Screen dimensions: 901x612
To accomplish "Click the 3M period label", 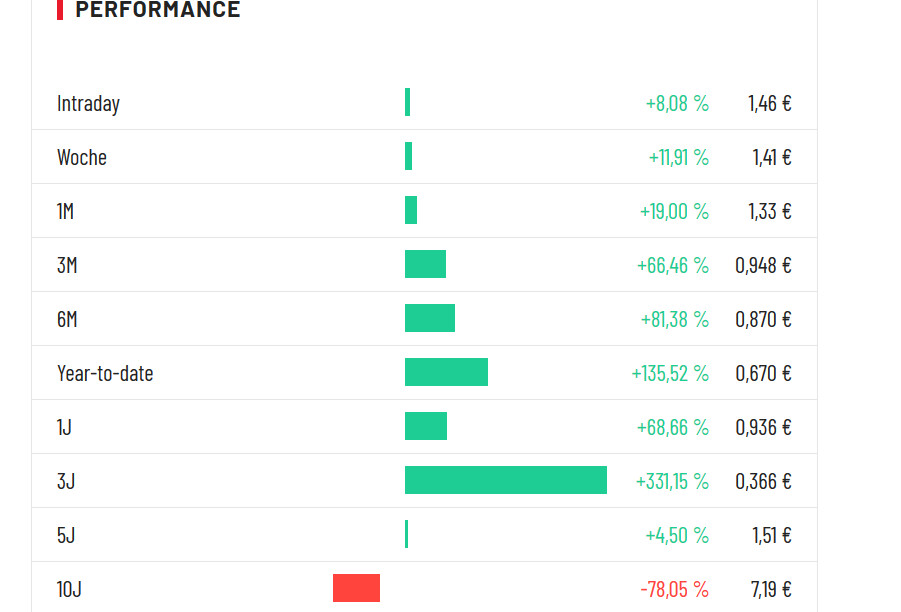I will 67,266.
